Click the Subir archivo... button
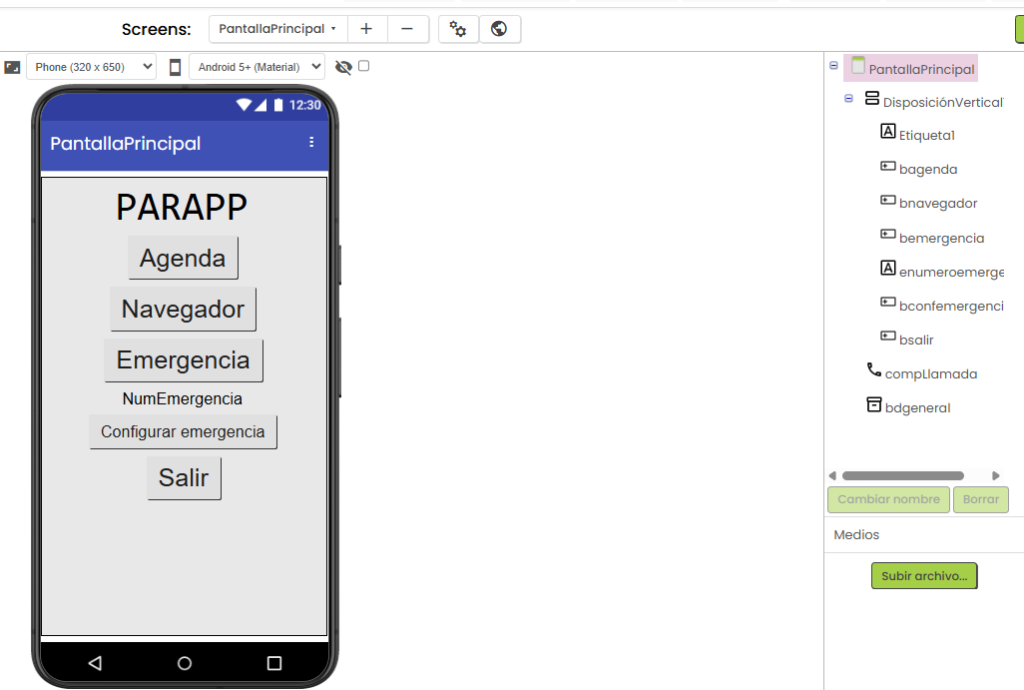Viewport: 1024px width, 690px height. click(924, 576)
